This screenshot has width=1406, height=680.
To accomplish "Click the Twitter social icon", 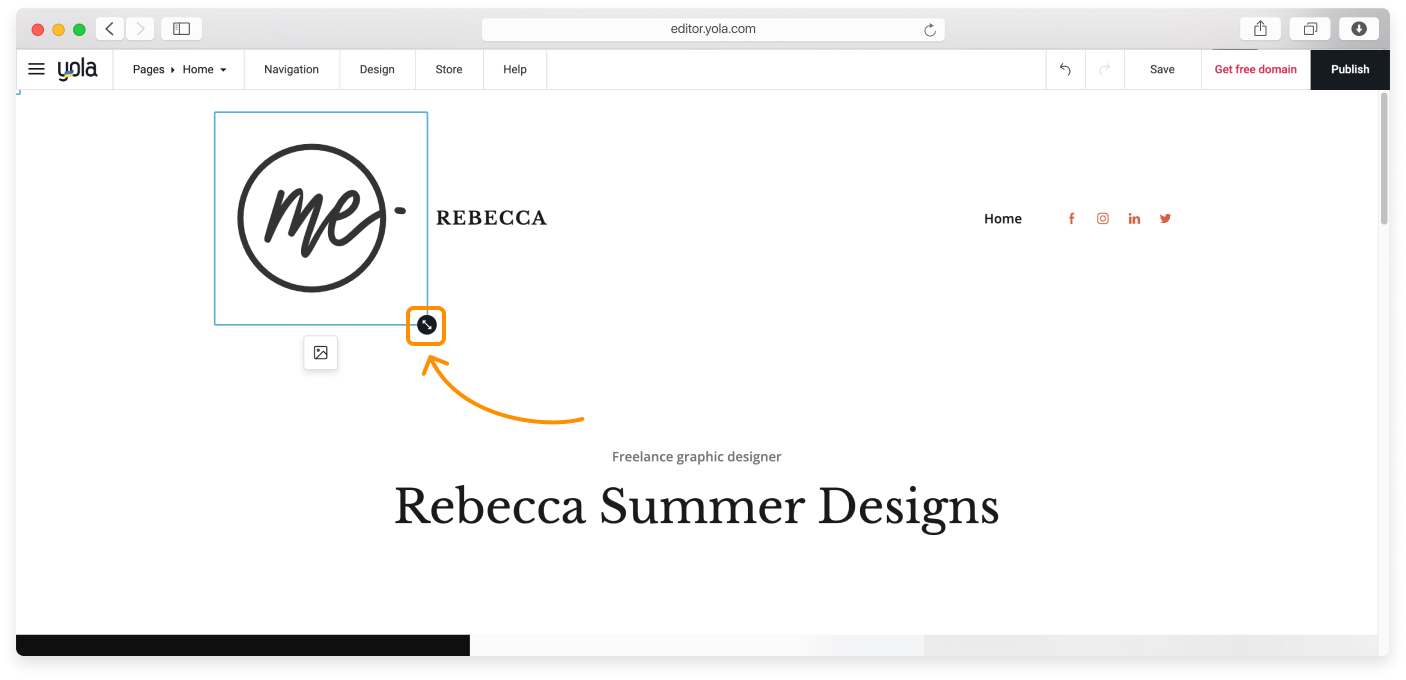I will (x=1165, y=218).
